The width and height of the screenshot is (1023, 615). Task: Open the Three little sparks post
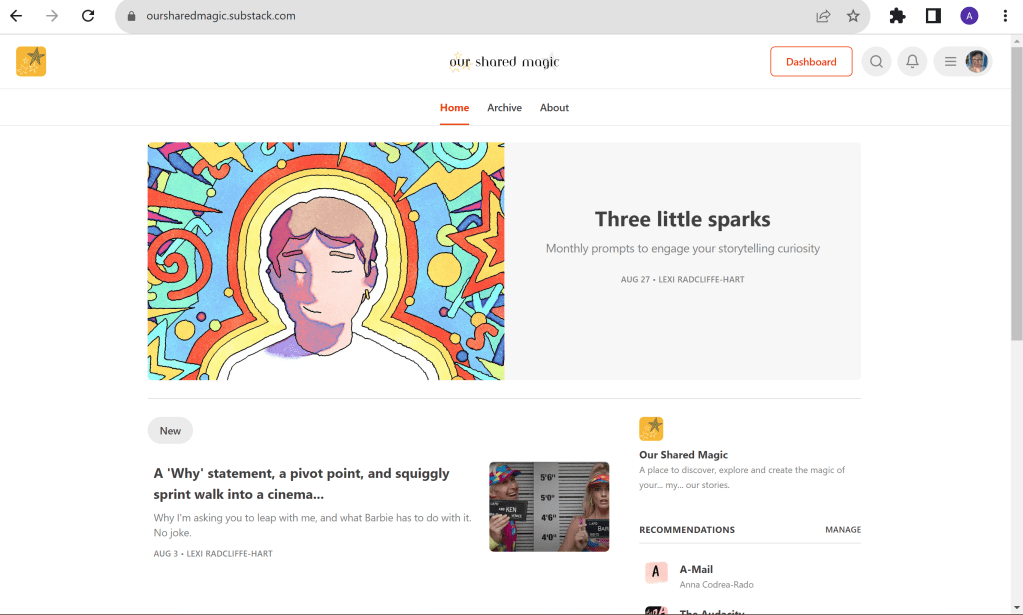pos(682,220)
